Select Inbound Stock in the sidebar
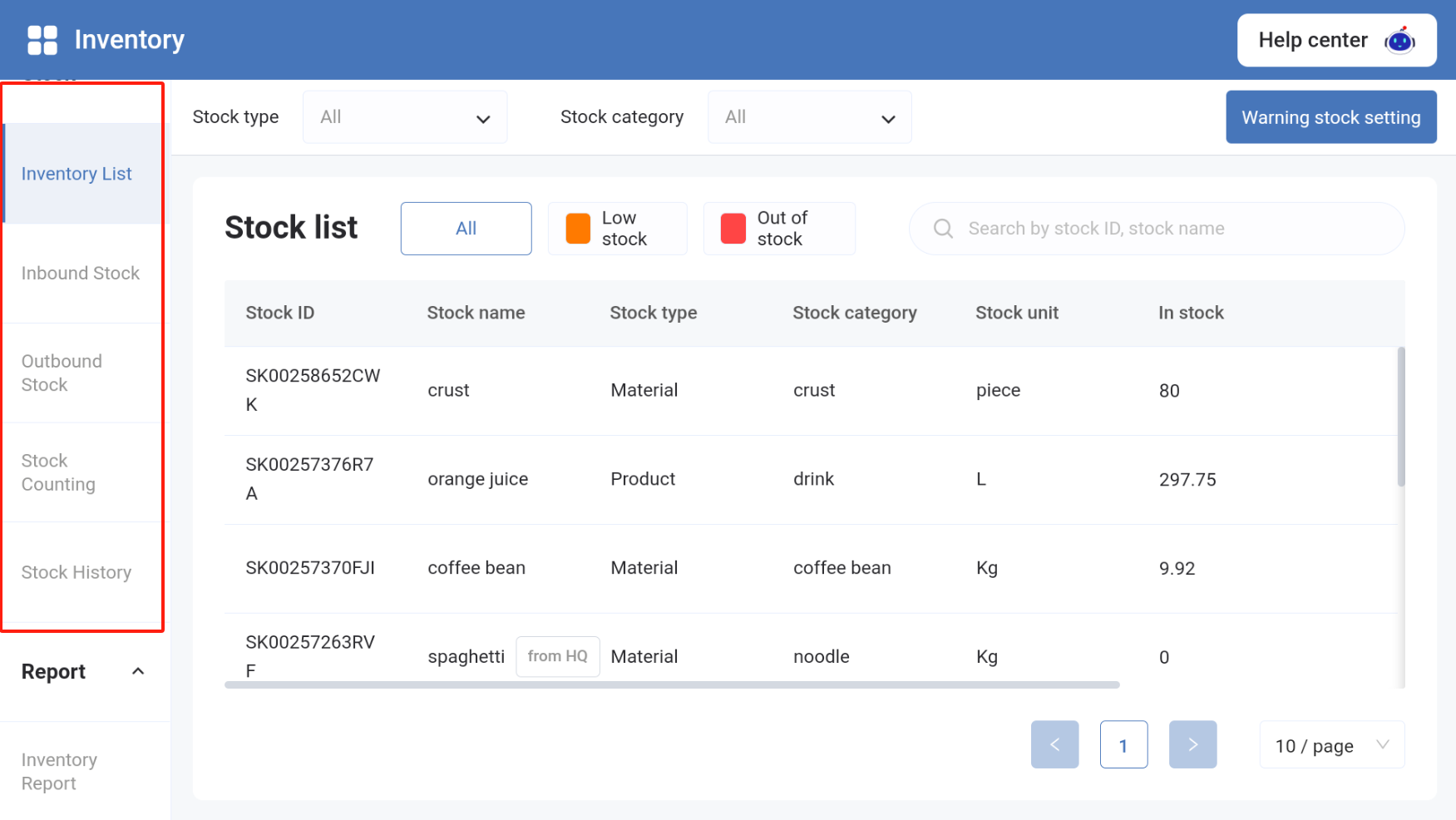Viewport: 1456px width, 820px height. tap(80, 273)
